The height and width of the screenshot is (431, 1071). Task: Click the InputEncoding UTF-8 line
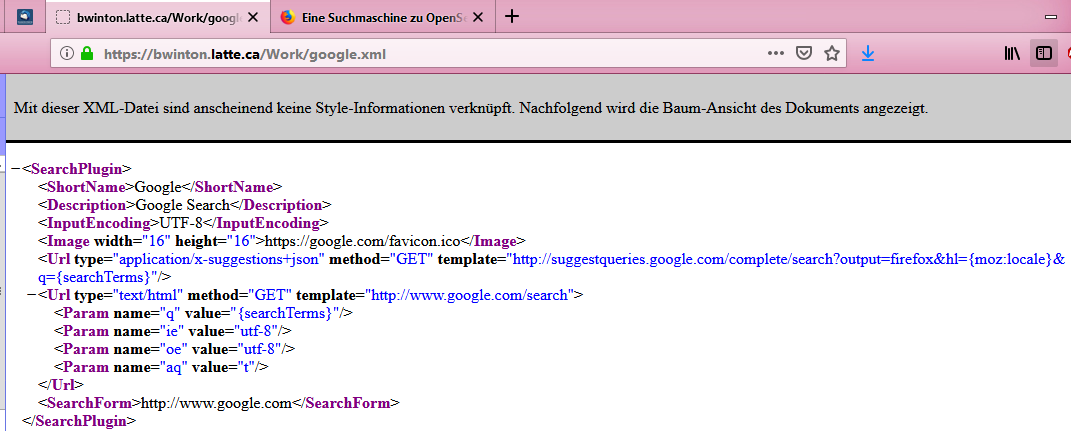[183, 223]
